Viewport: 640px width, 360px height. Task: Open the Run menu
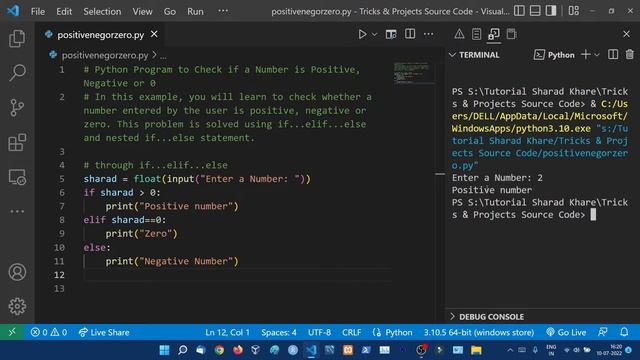195,11
